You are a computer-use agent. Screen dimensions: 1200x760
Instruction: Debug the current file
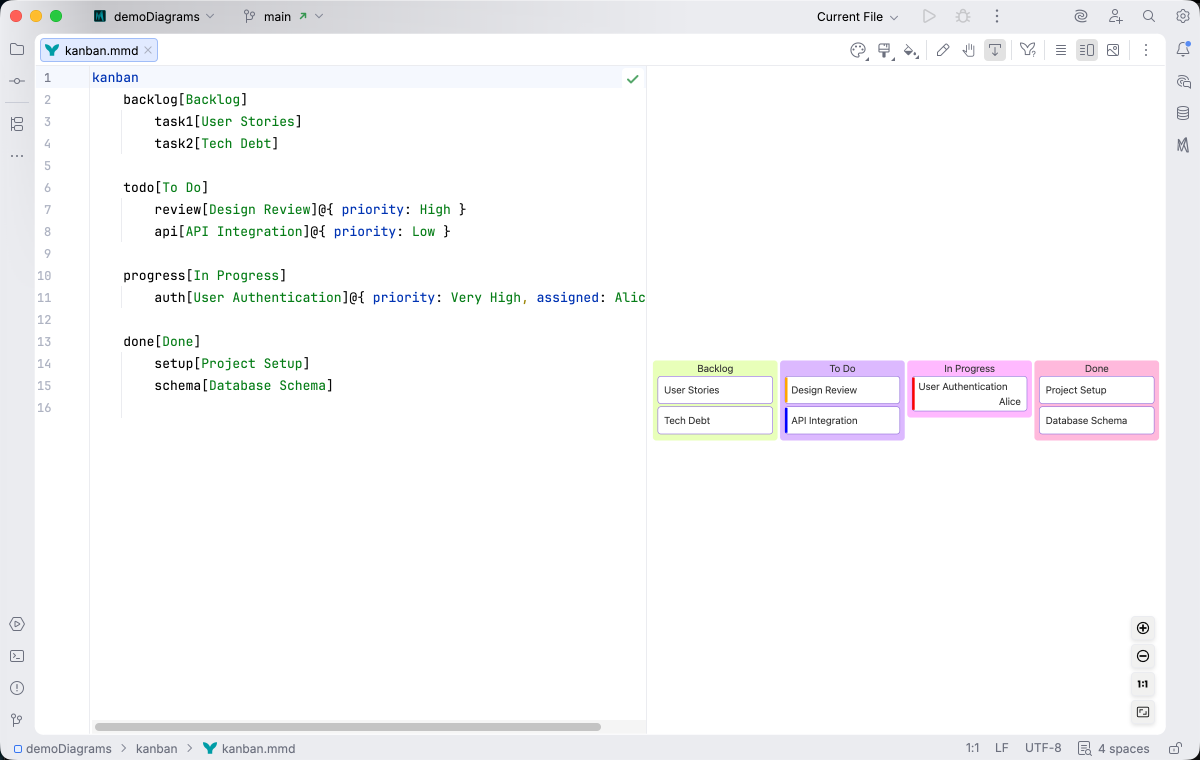pos(963,17)
